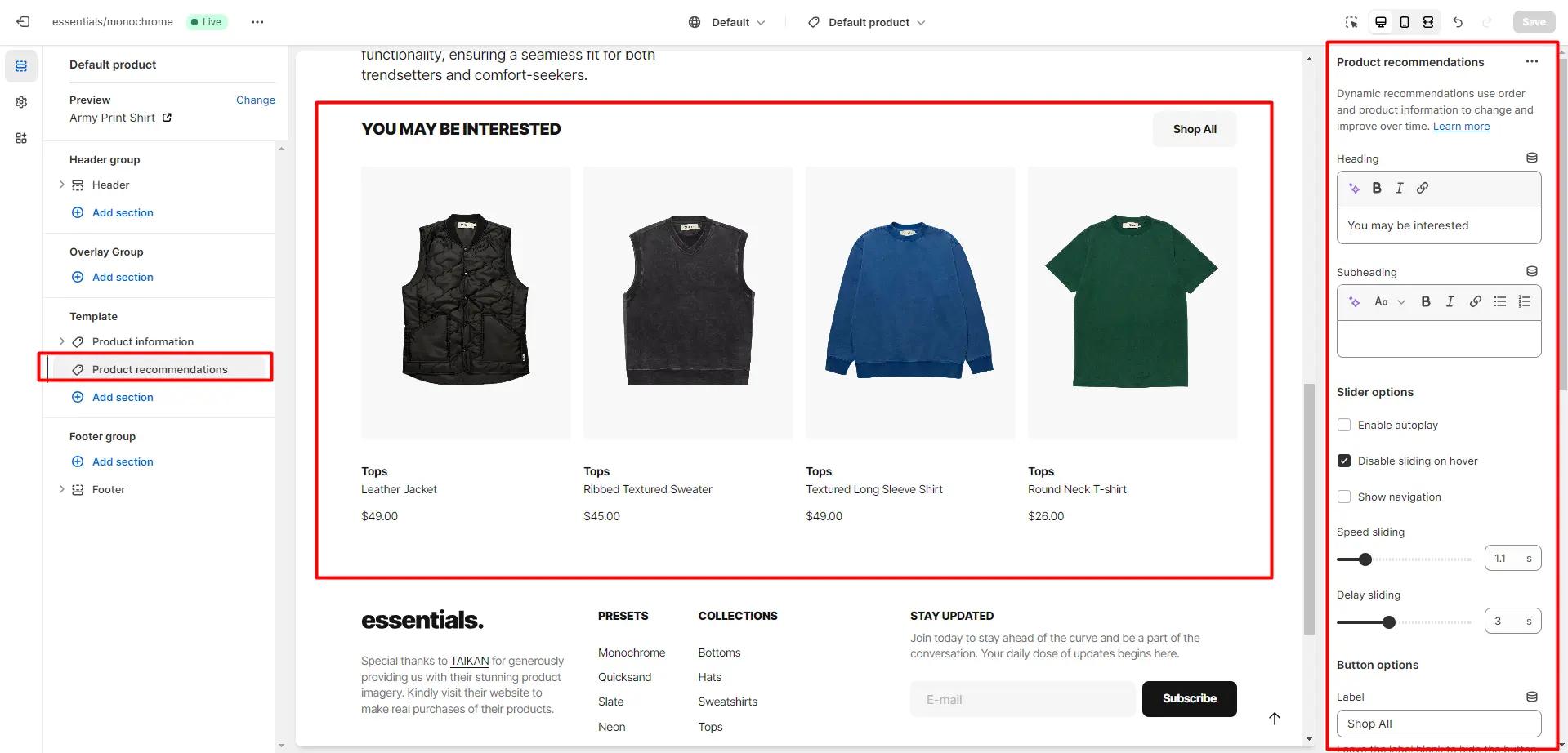
Task: Open subheading text size dropdown
Action: click(1389, 301)
